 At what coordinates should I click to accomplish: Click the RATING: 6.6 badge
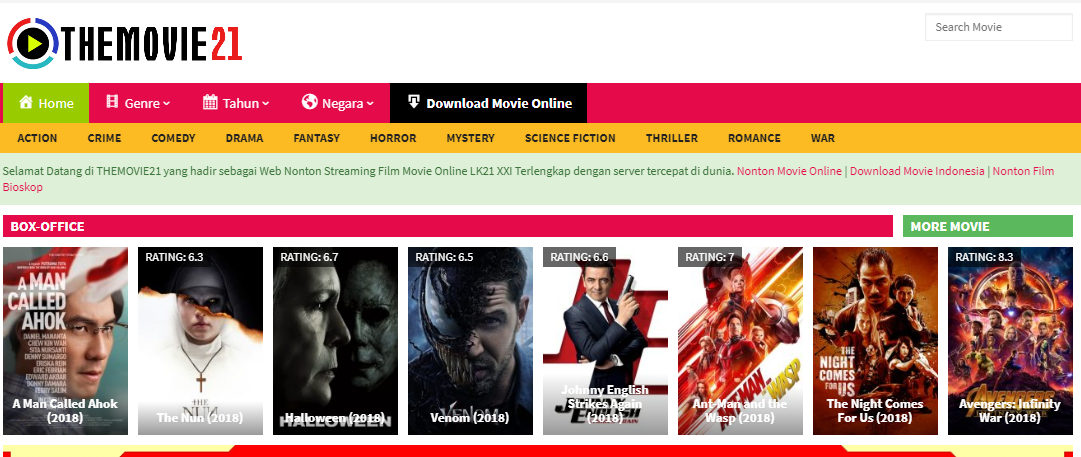pos(579,257)
